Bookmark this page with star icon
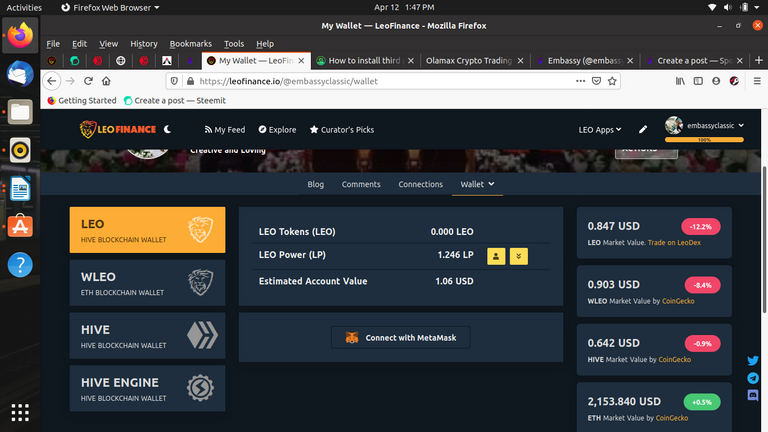 [612, 81]
